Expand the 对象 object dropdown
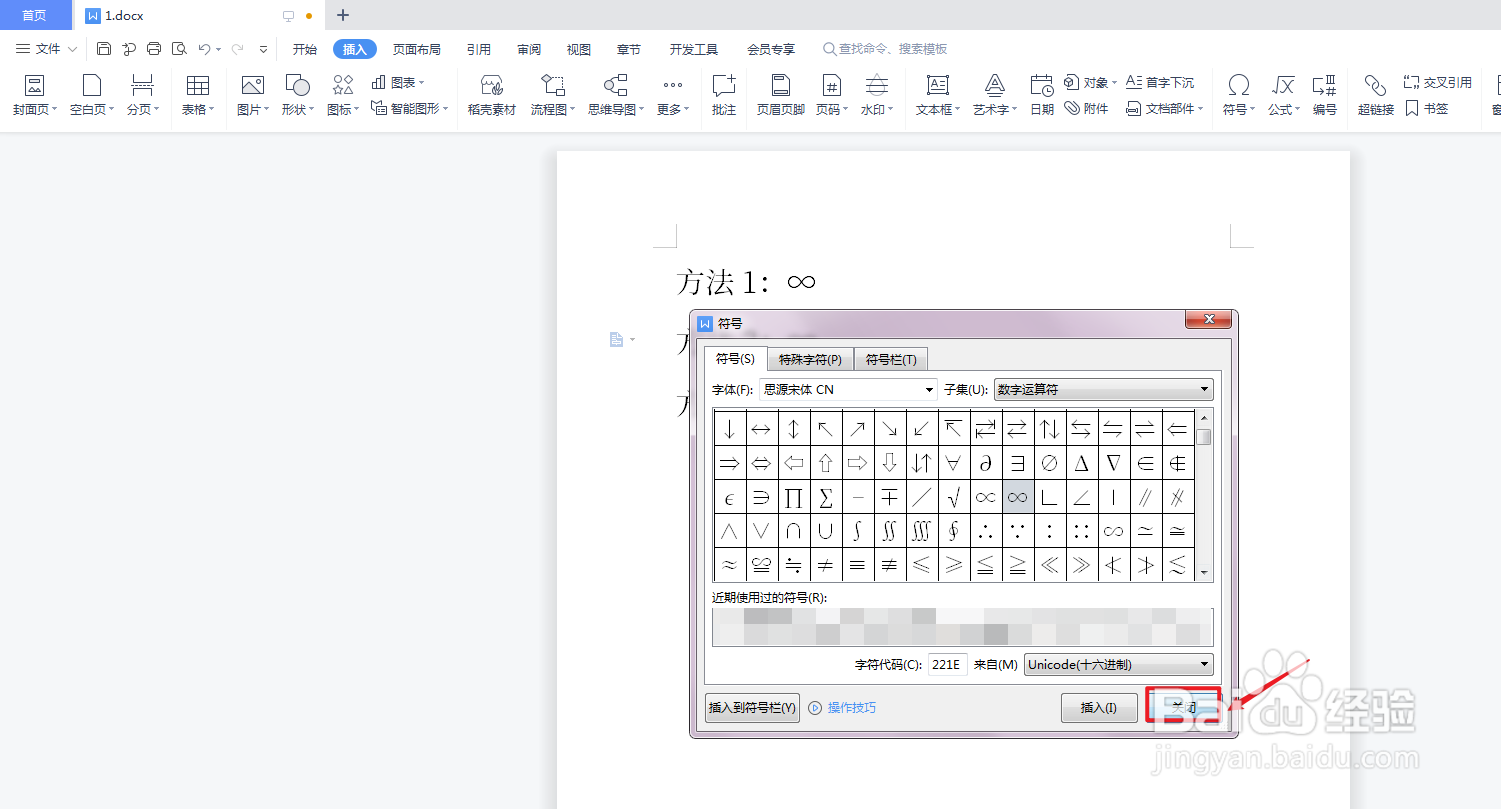Image resolution: width=1501 pixels, height=809 pixels. click(x=1090, y=82)
